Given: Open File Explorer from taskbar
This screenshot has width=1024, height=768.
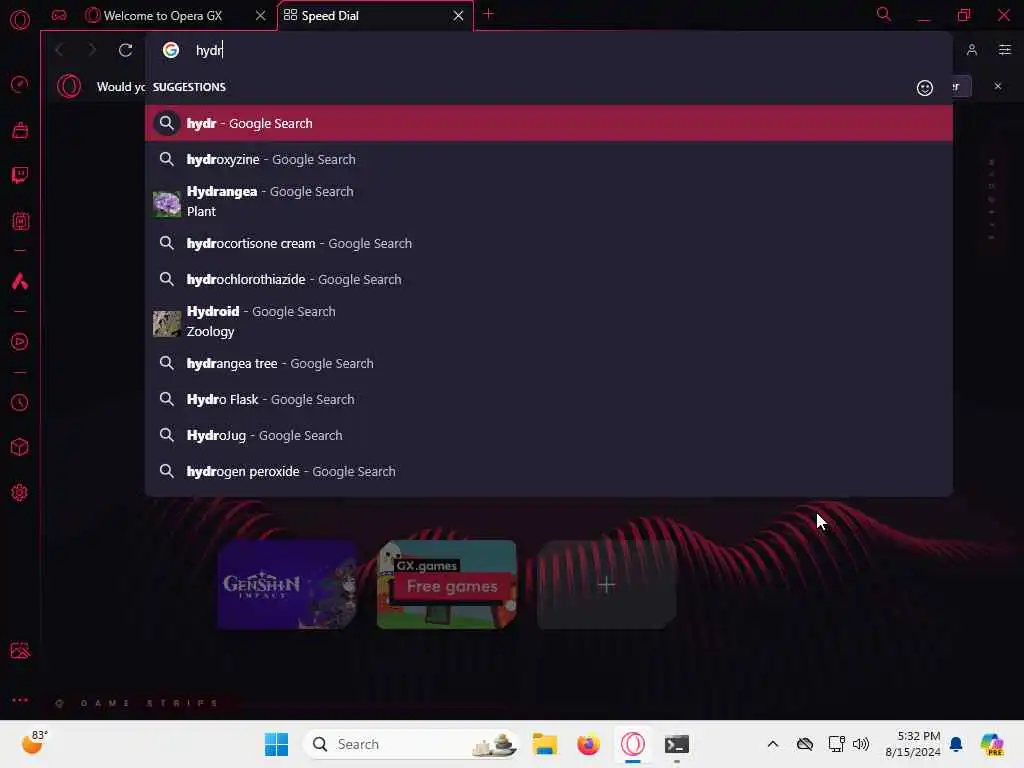Looking at the screenshot, I should (544, 744).
